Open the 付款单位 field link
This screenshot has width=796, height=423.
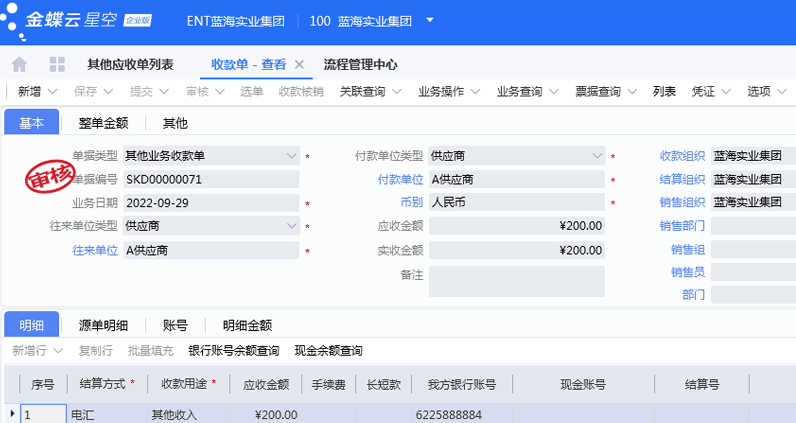pyautogui.click(x=400, y=180)
